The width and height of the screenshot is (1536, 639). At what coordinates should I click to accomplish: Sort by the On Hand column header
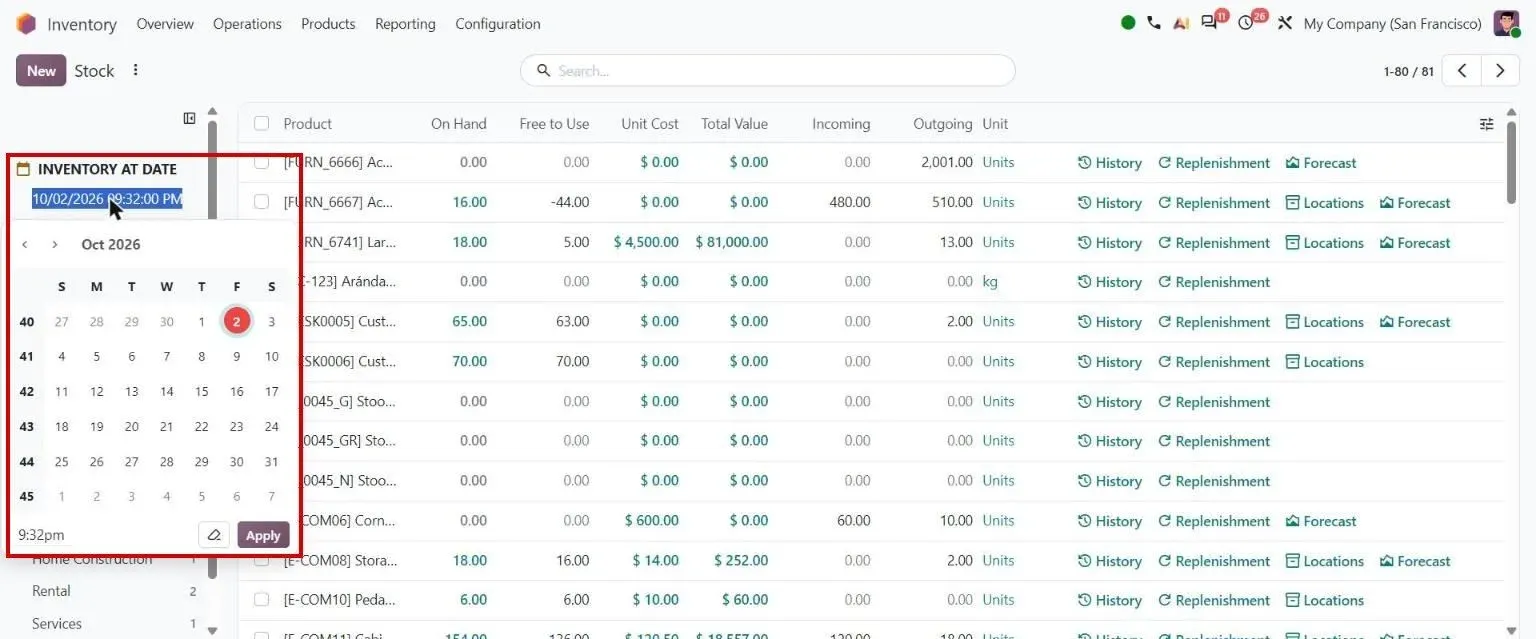point(458,124)
